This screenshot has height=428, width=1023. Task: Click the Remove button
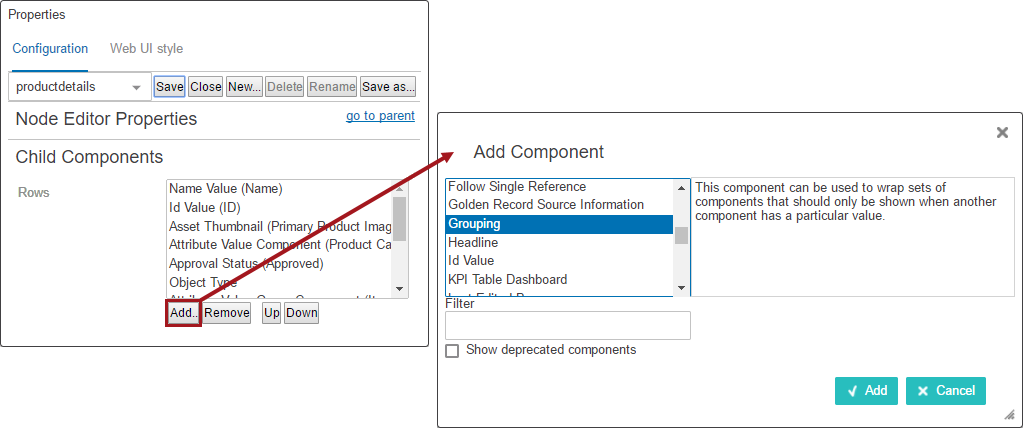point(227,313)
